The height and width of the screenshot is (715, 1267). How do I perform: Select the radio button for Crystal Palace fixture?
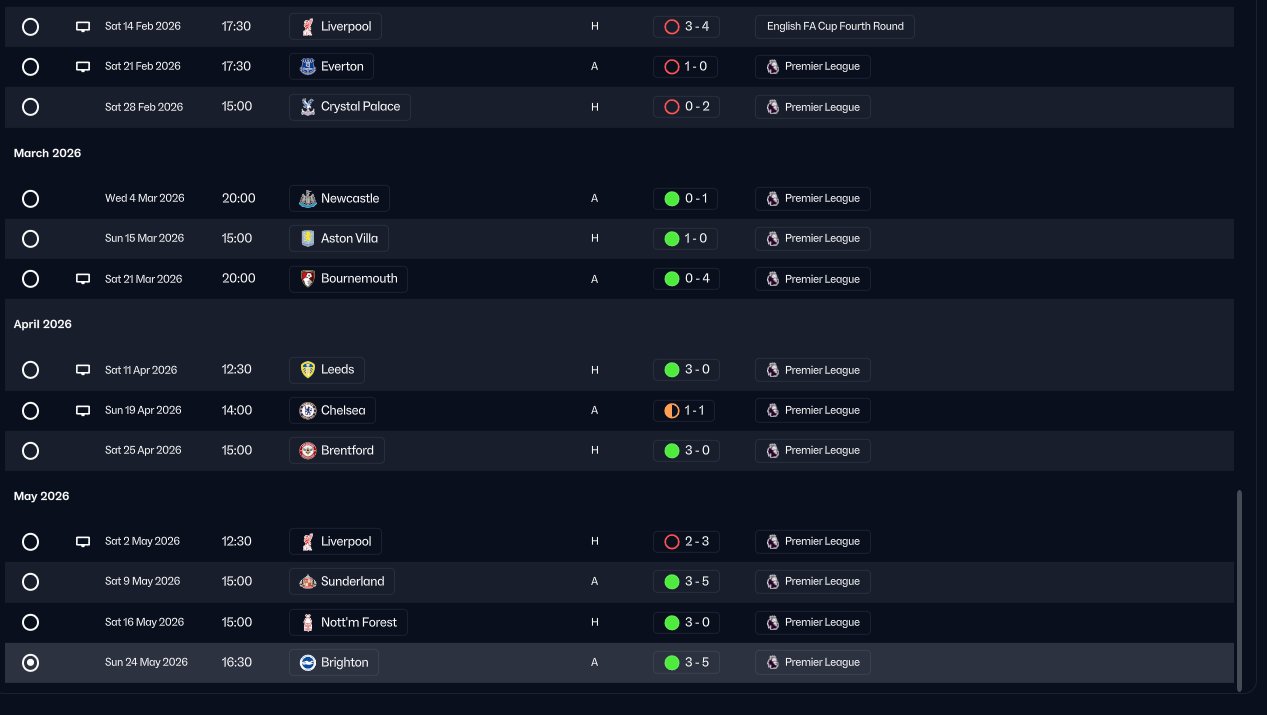[30, 107]
